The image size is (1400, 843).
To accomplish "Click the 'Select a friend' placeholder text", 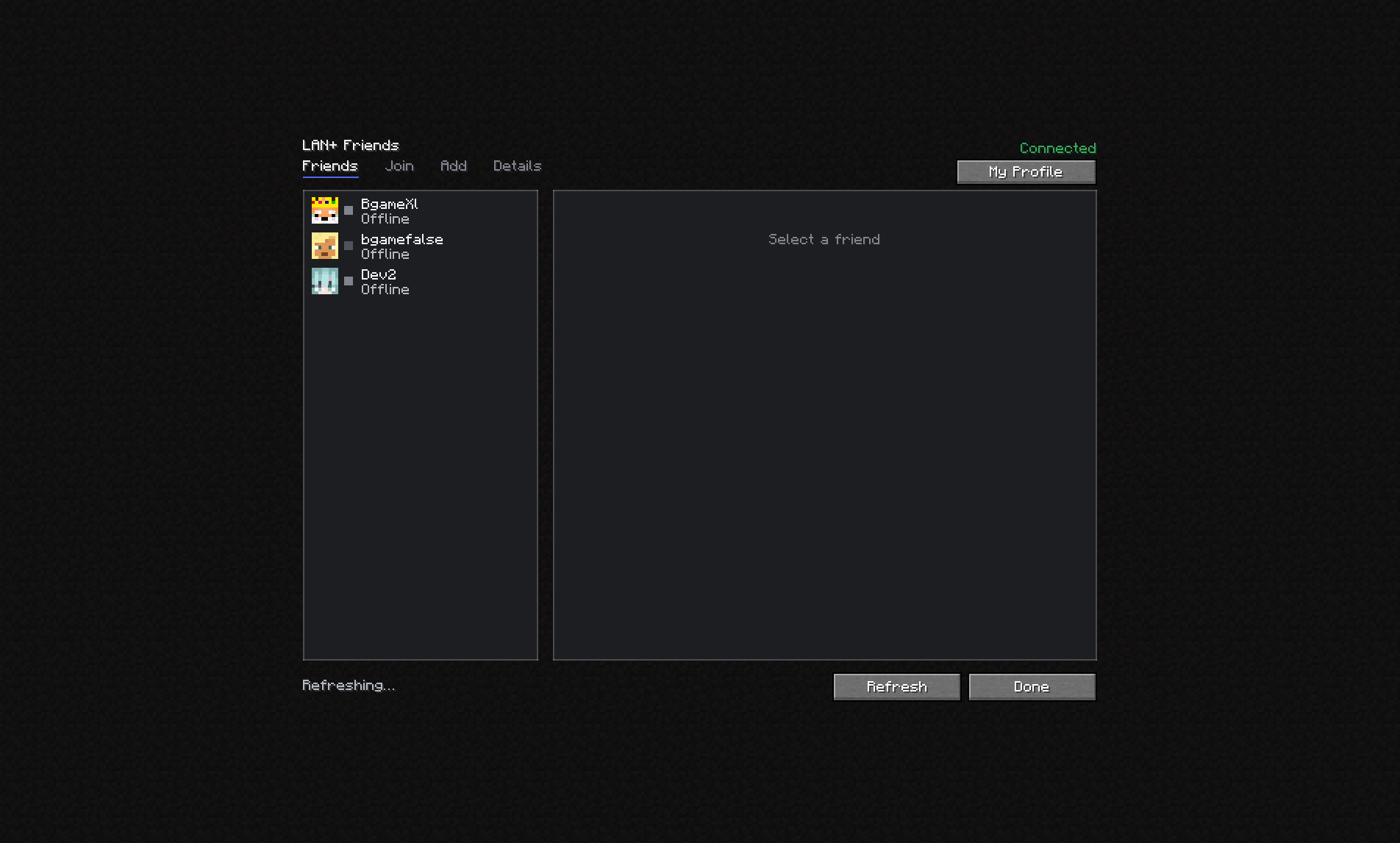I will 824,239.
